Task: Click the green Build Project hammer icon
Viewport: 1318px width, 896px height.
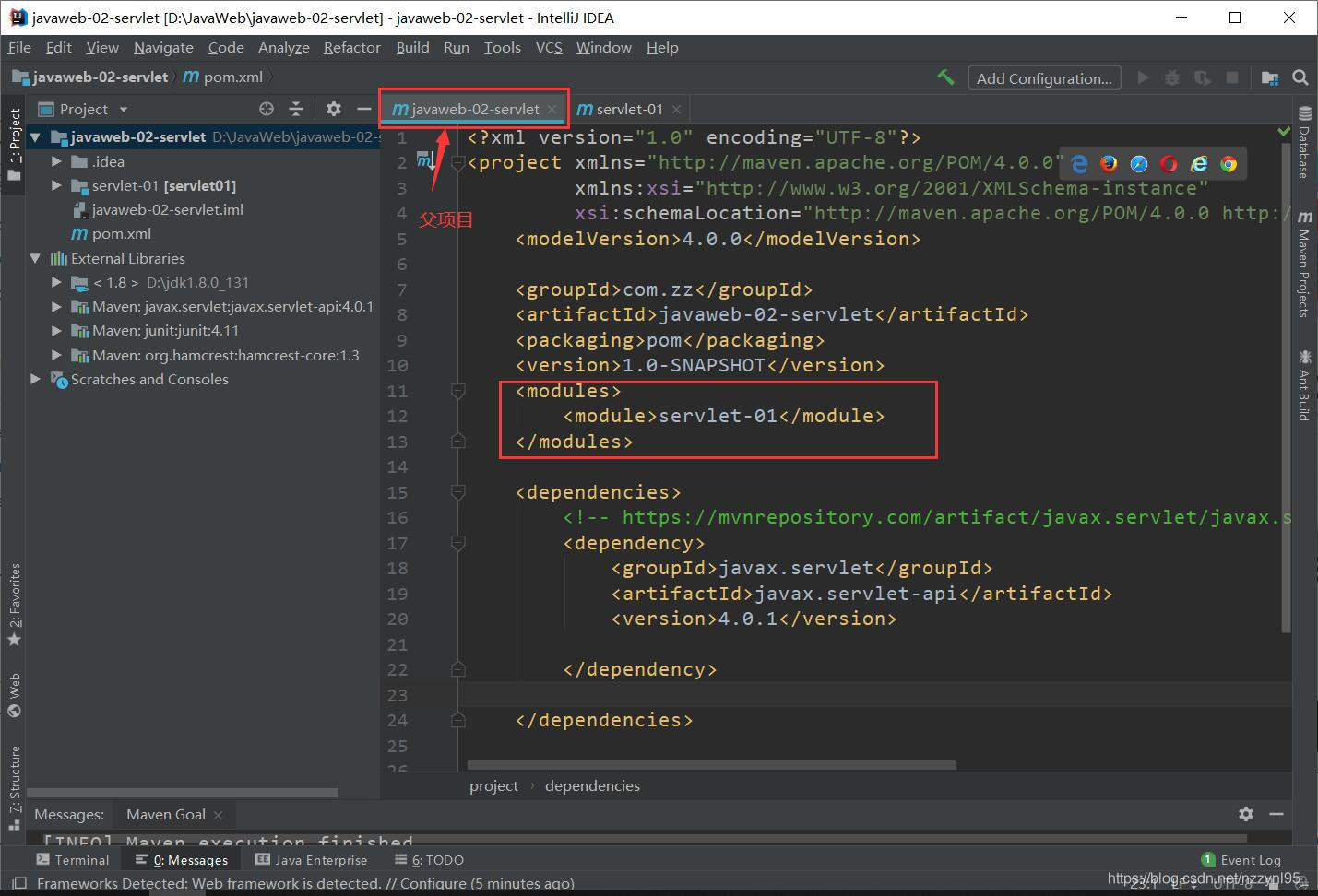Action: tap(945, 77)
